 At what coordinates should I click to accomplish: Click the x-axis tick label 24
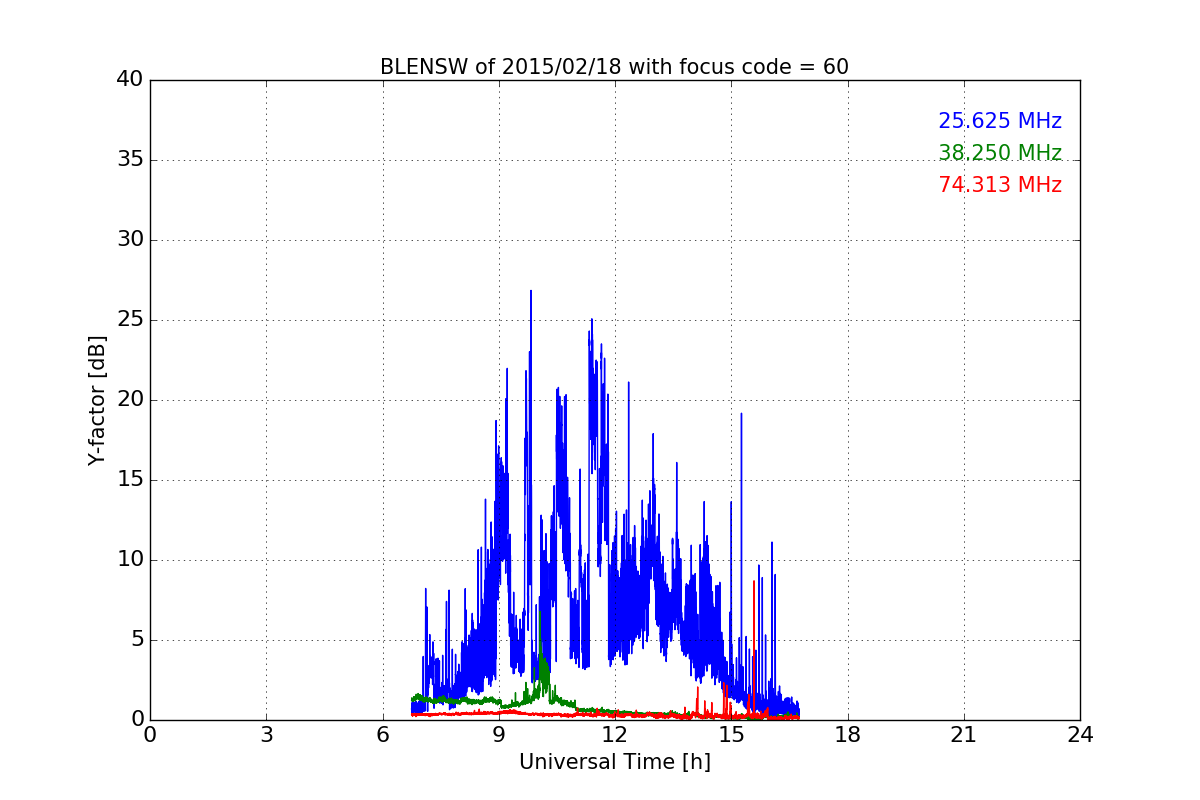point(1080,735)
